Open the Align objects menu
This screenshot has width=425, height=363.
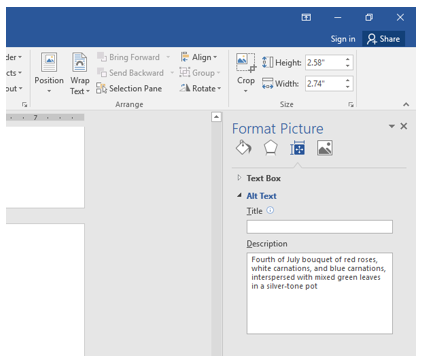point(199,57)
